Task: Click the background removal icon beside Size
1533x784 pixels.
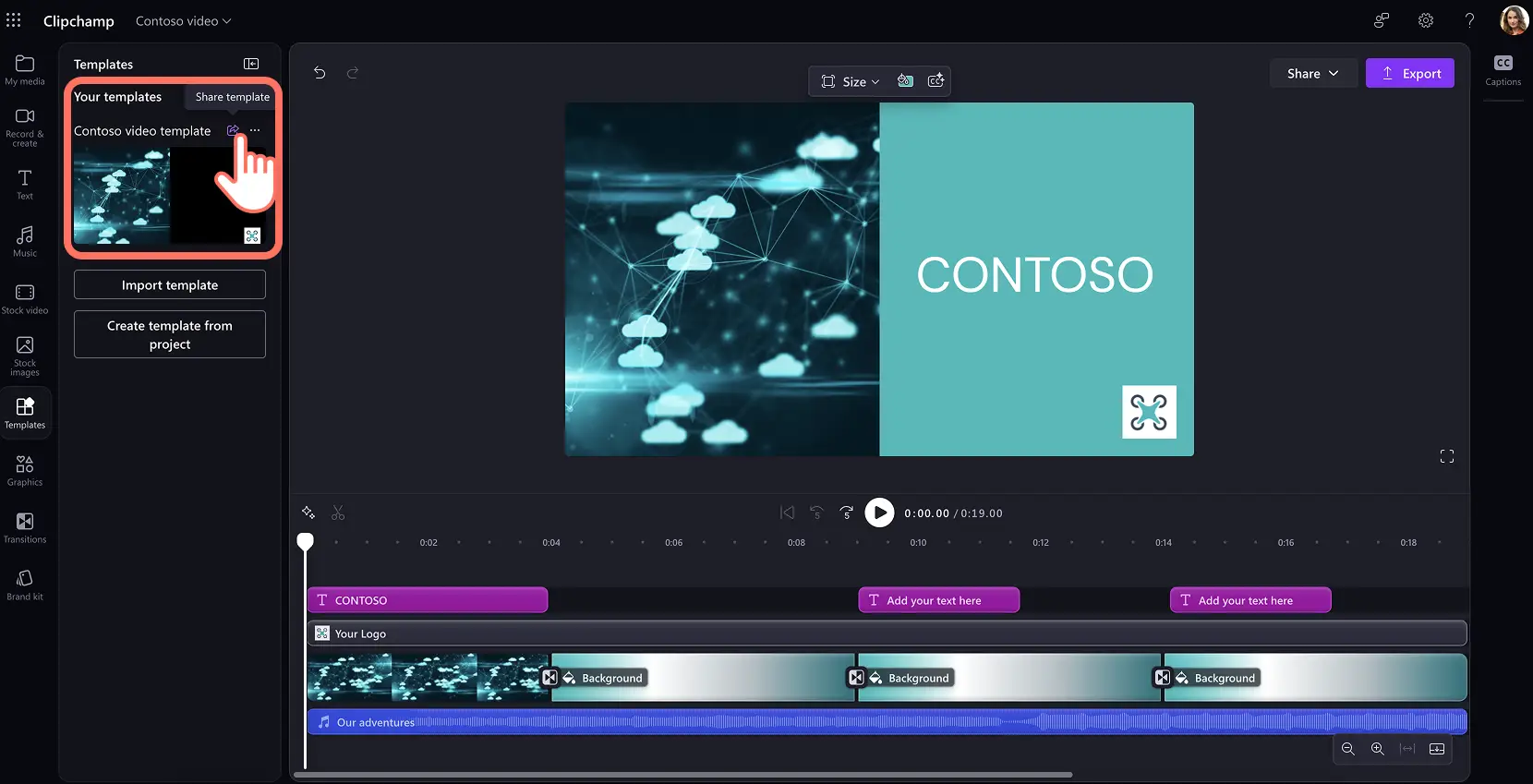Action: coord(906,80)
